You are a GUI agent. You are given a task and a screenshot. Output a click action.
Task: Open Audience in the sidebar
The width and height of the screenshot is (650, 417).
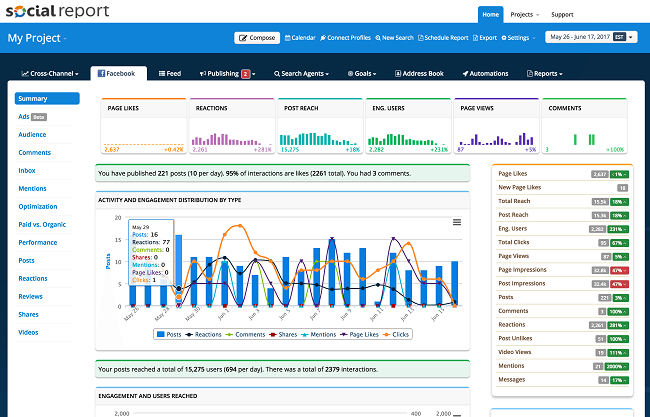click(x=32, y=135)
